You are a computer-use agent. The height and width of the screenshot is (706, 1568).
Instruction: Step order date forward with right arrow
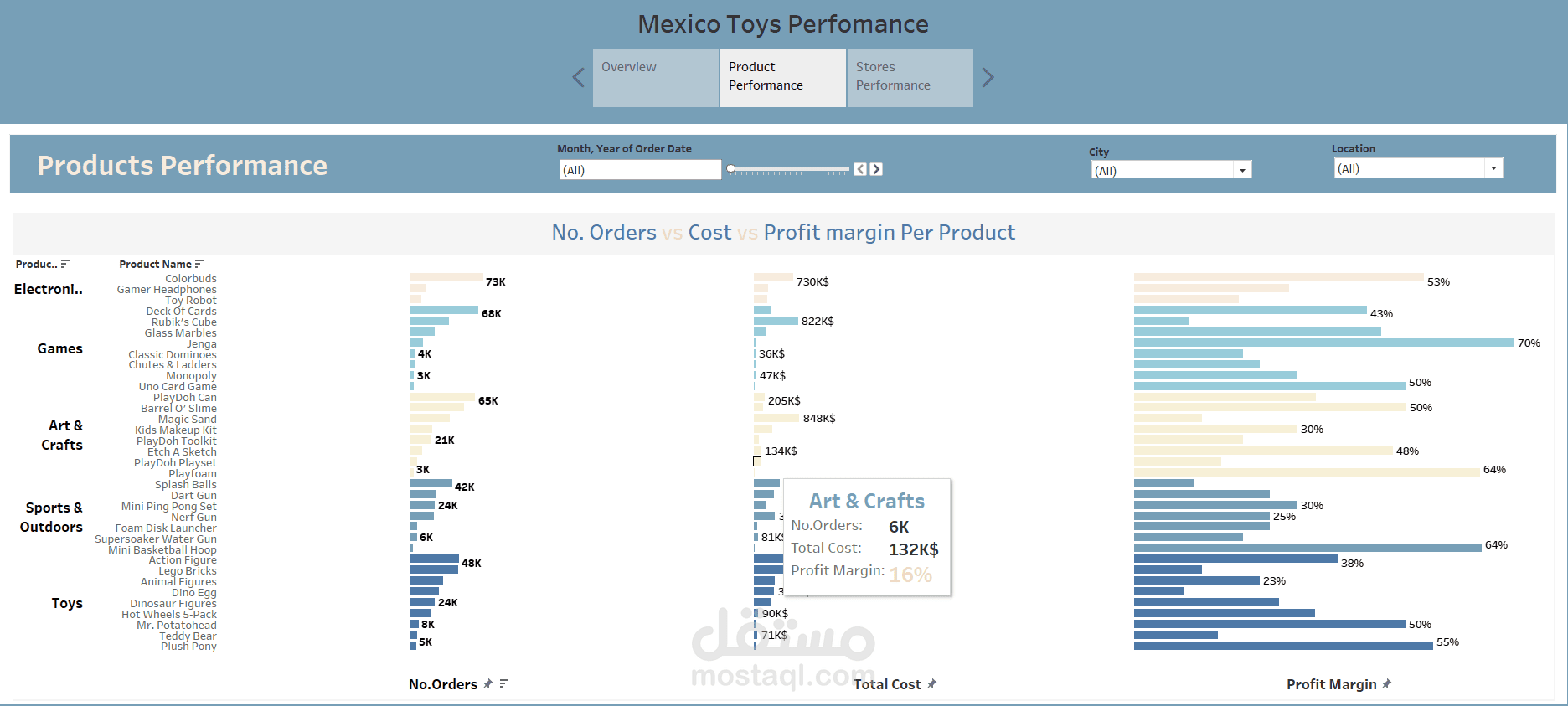pos(876,169)
